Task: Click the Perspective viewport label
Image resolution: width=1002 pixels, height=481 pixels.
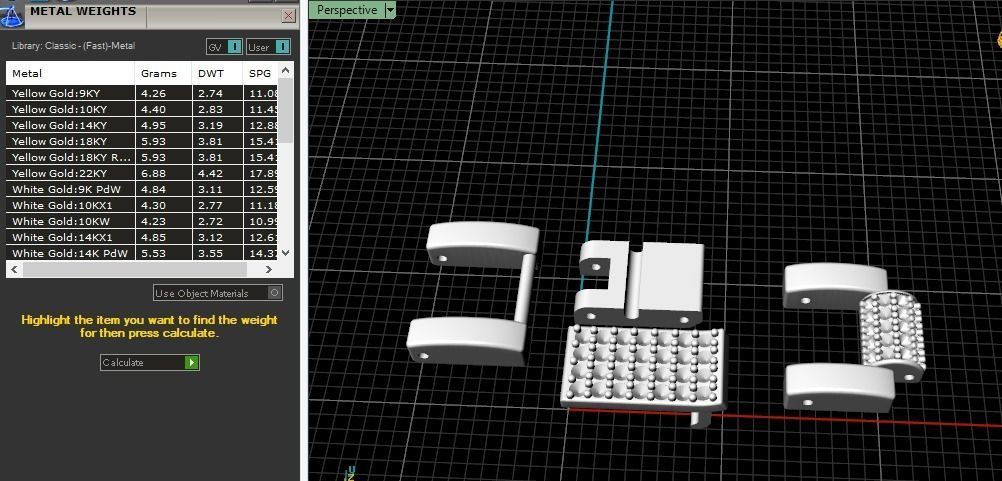Action: (347, 10)
